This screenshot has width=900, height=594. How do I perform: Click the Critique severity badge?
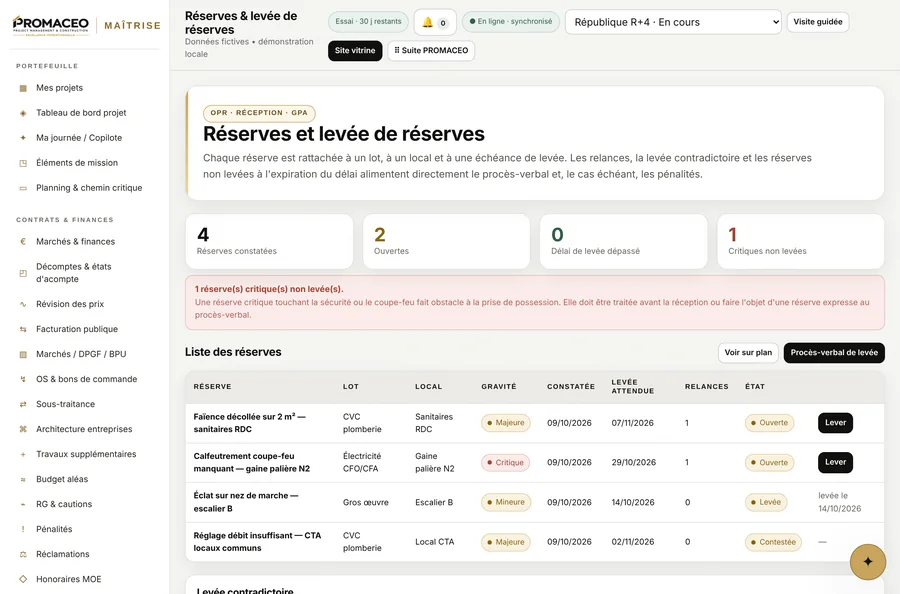pos(506,463)
